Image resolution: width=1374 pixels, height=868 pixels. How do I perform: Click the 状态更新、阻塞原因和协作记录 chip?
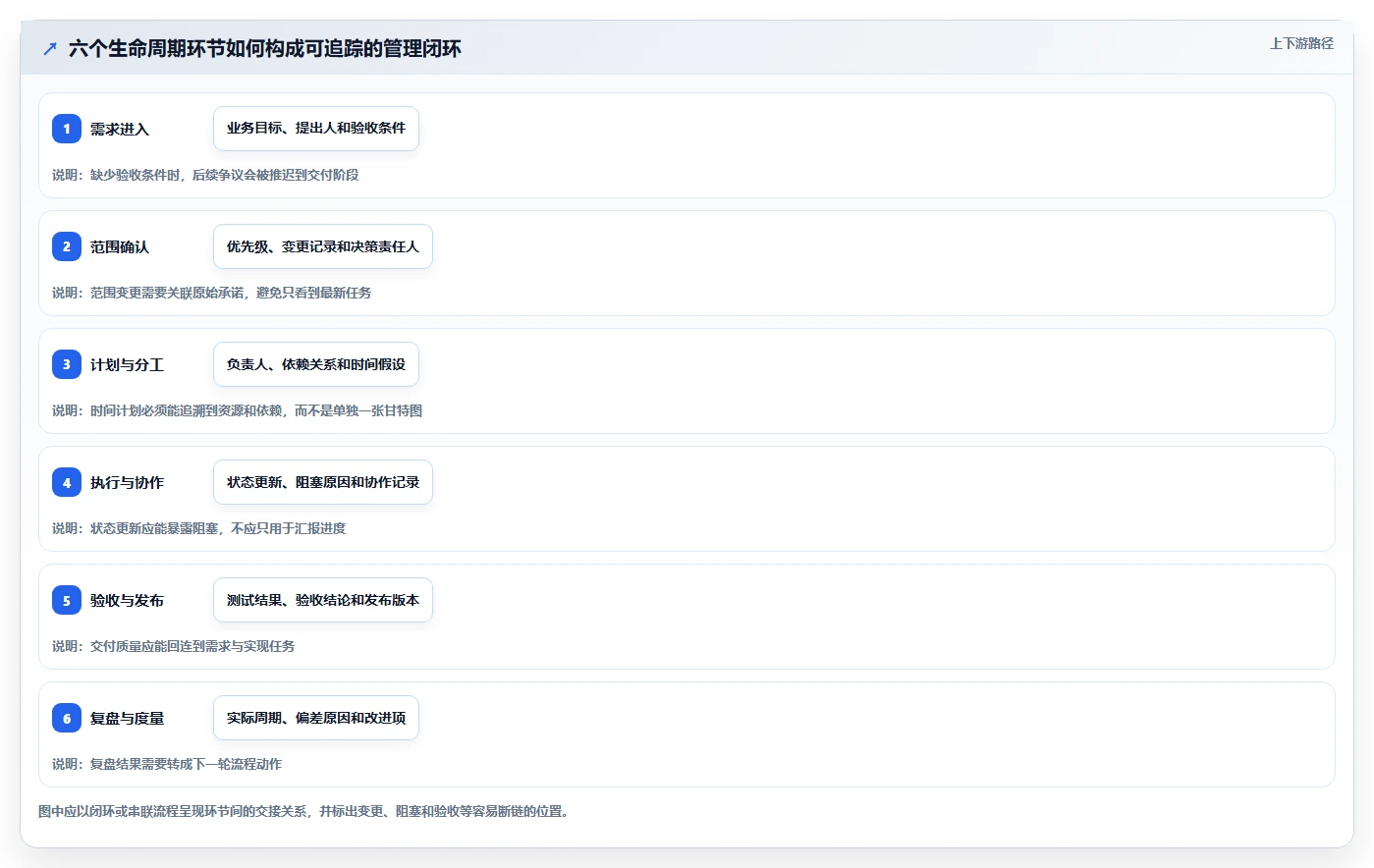click(x=323, y=482)
